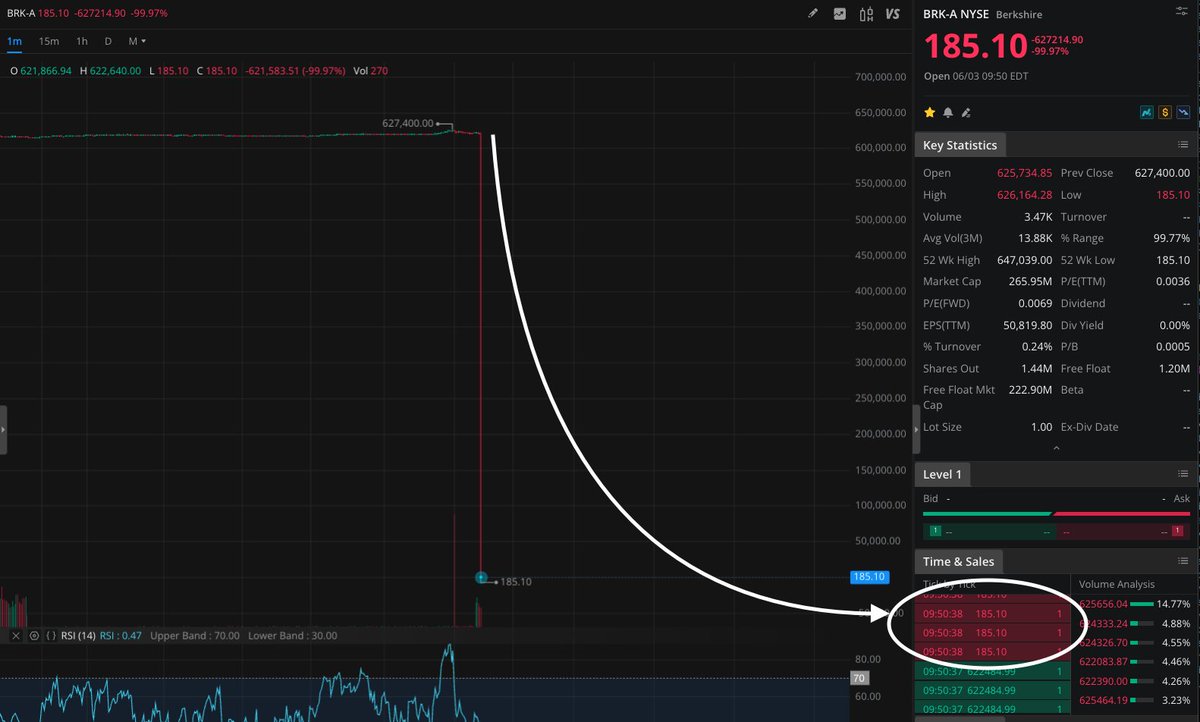The width and height of the screenshot is (1200, 722).
Task: Select the 624333.24 volume analysis row
Action: pos(1135,624)
